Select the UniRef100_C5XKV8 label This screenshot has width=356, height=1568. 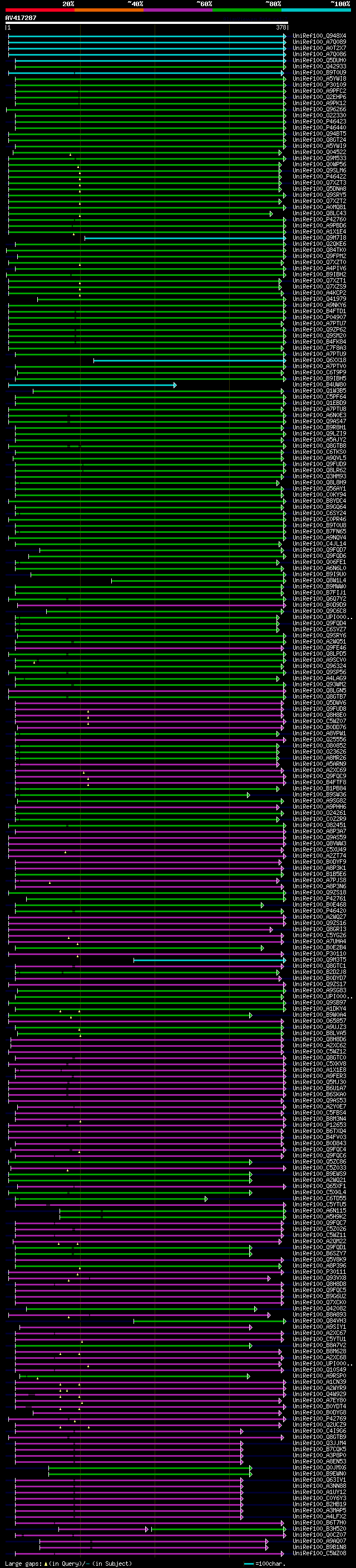(x=319, y=1064)
